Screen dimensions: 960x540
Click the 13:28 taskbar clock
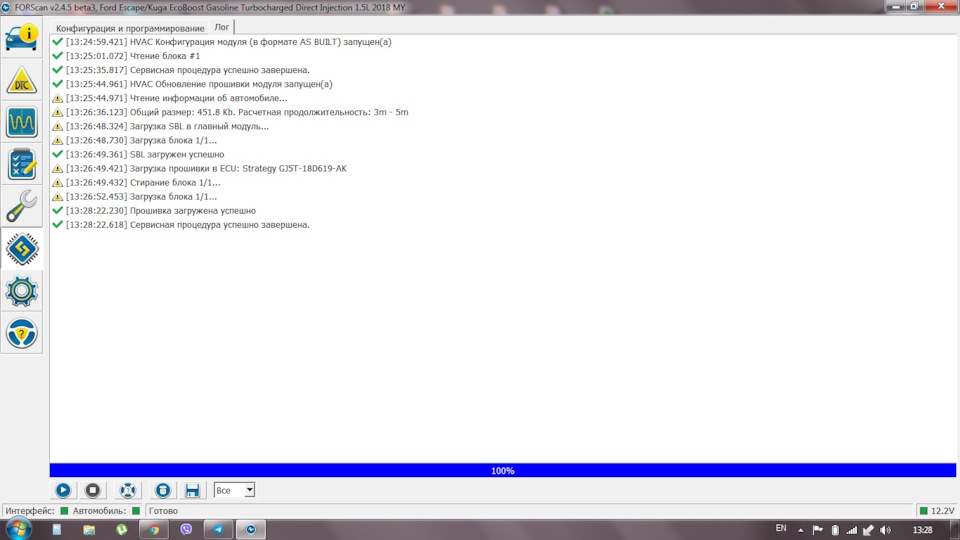click(x=923, y=530)
